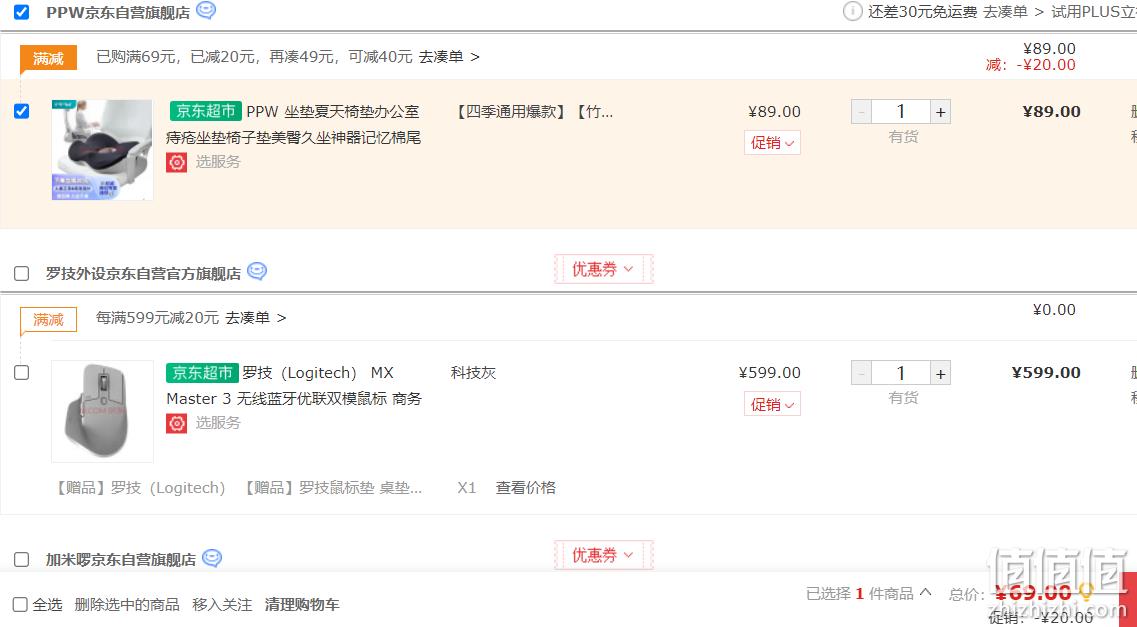Screen dimensions: 1137x627
Task: Check 加米啰京东自营旗舰店 store checkbox
Action: [x=22, y=560]
